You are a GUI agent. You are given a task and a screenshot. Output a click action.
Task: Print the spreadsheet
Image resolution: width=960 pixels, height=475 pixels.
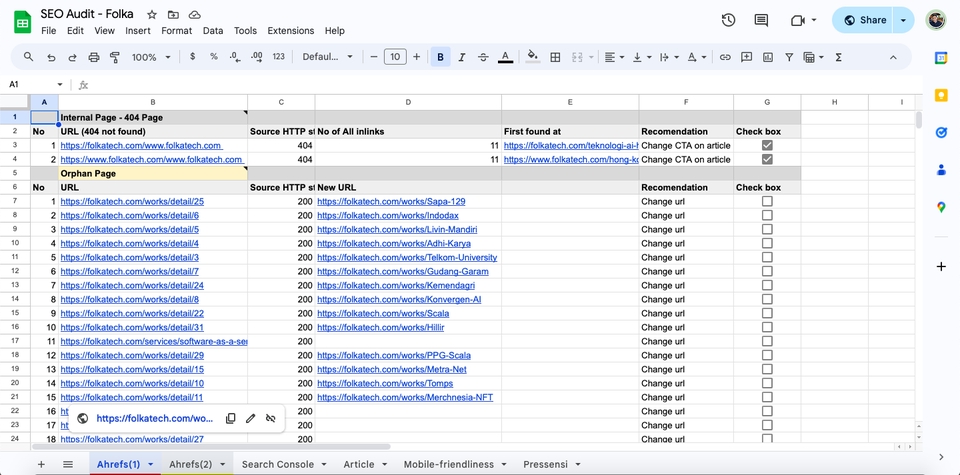point(94,57)
